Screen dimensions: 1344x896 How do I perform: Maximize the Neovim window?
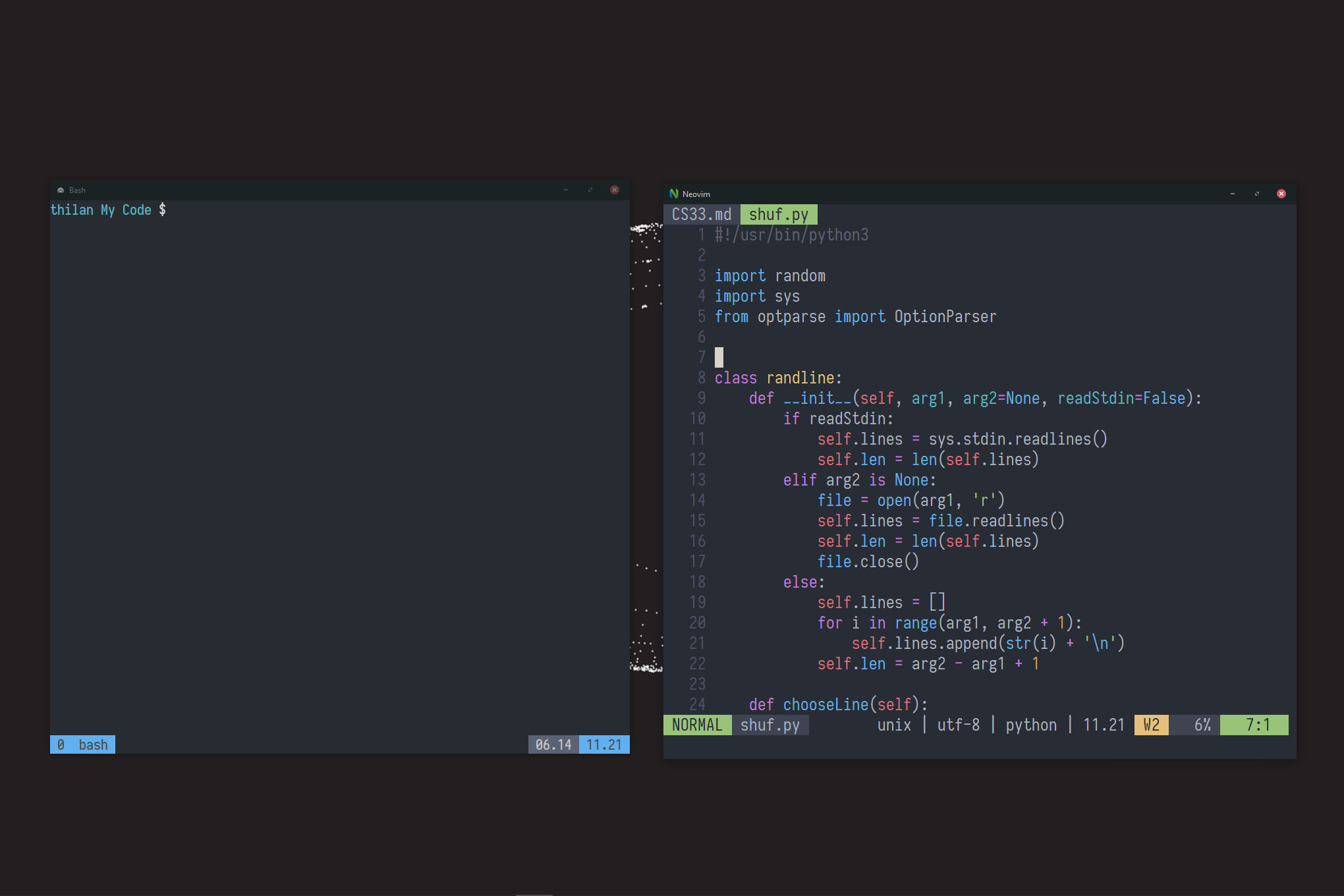point(1256,194)
